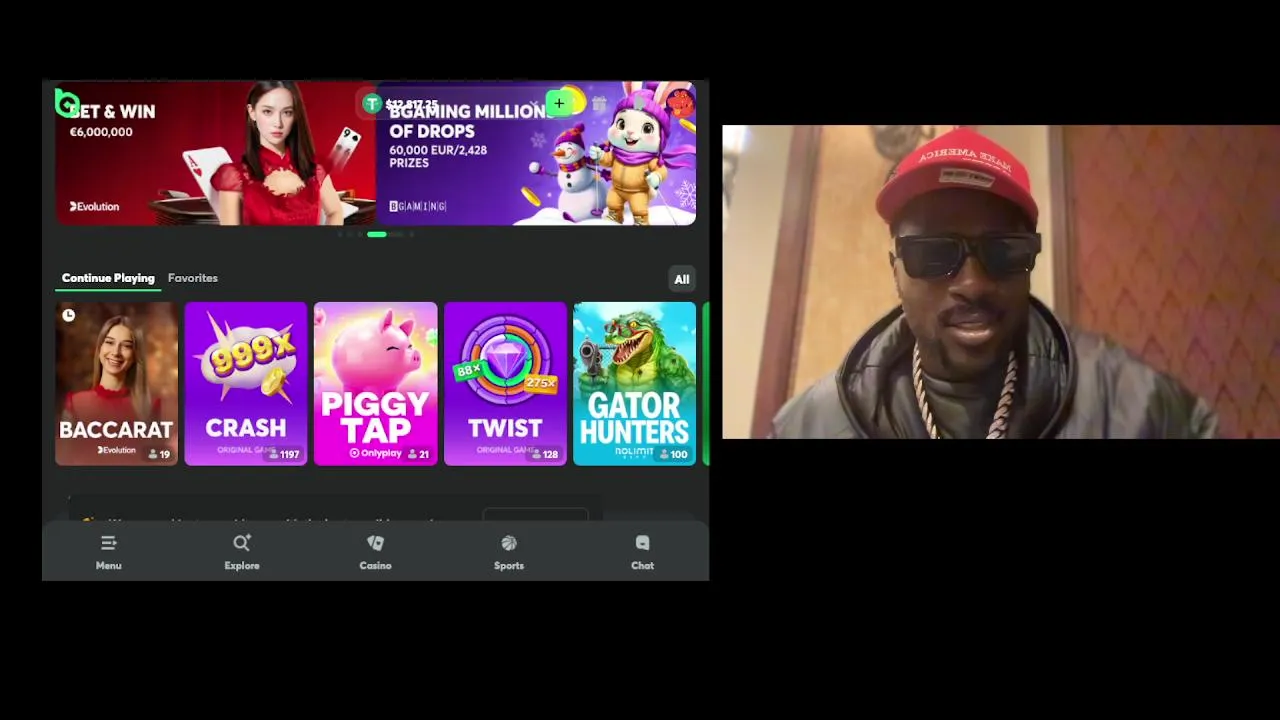This screenshot has height=720, width=1280.
Task: Launch the Twist original game
Action: (505, 384)
